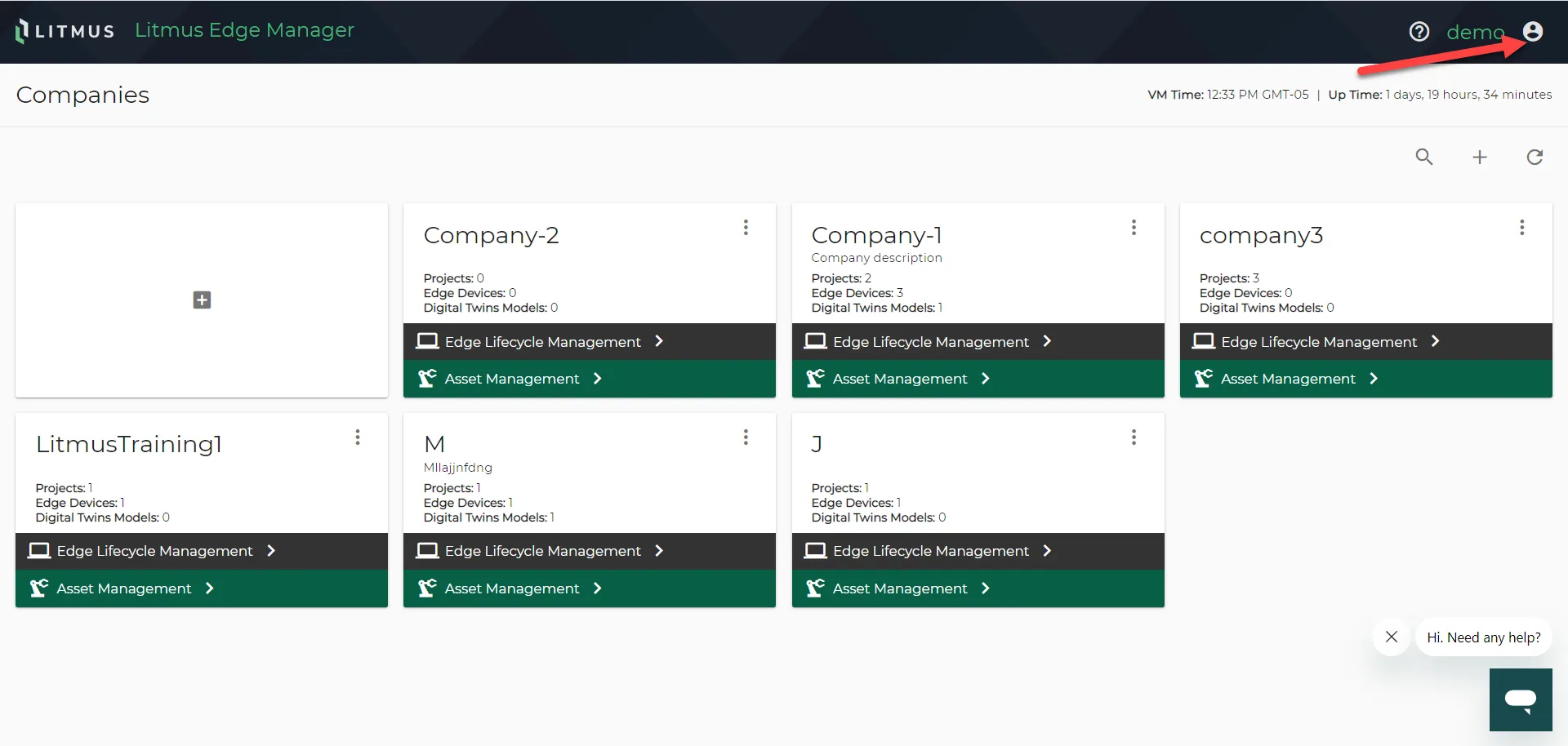
Task: Click the Companies page heading
Action: pos(82,95)
